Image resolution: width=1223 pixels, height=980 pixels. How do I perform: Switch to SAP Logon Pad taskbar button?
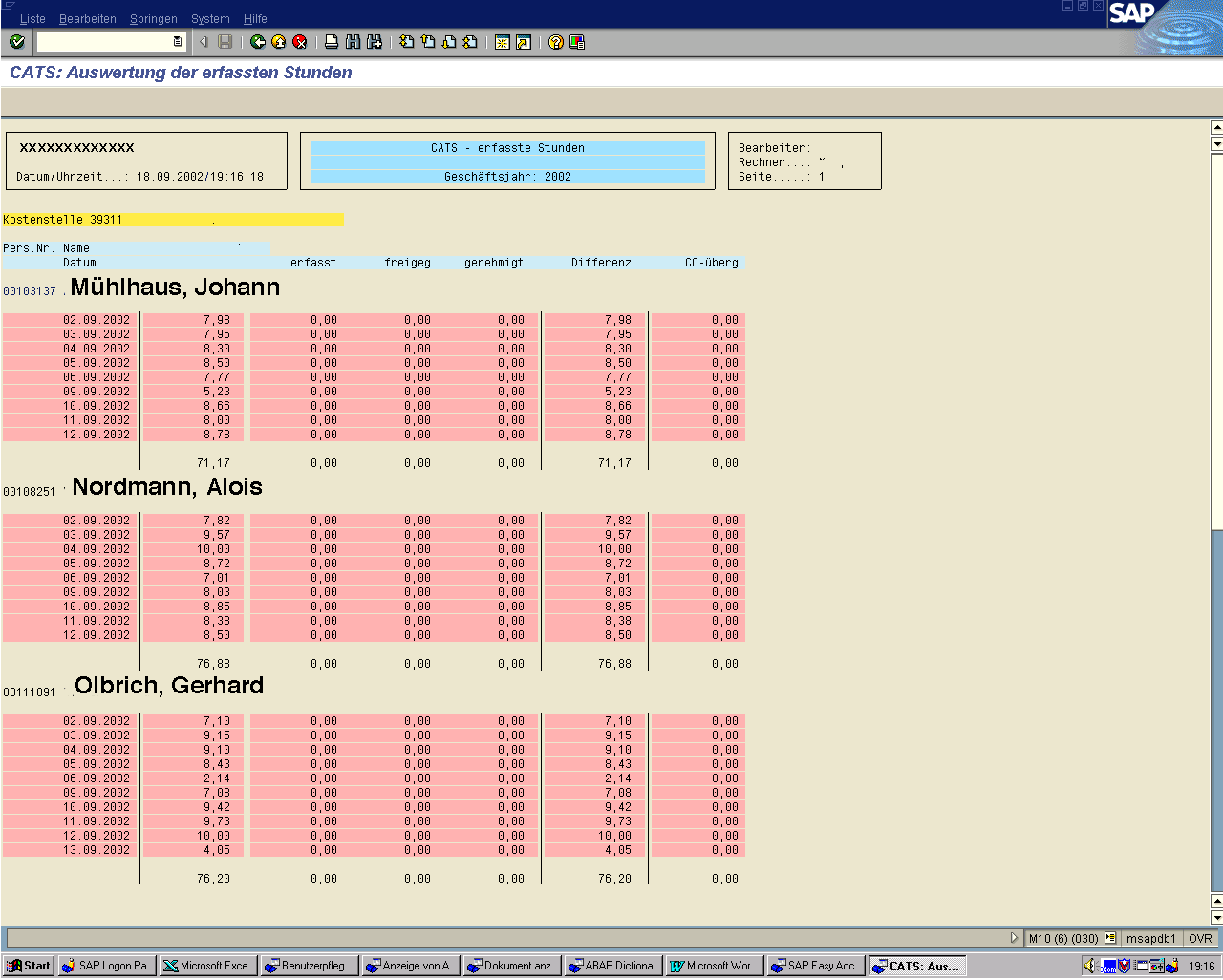[x=107, y=966]
